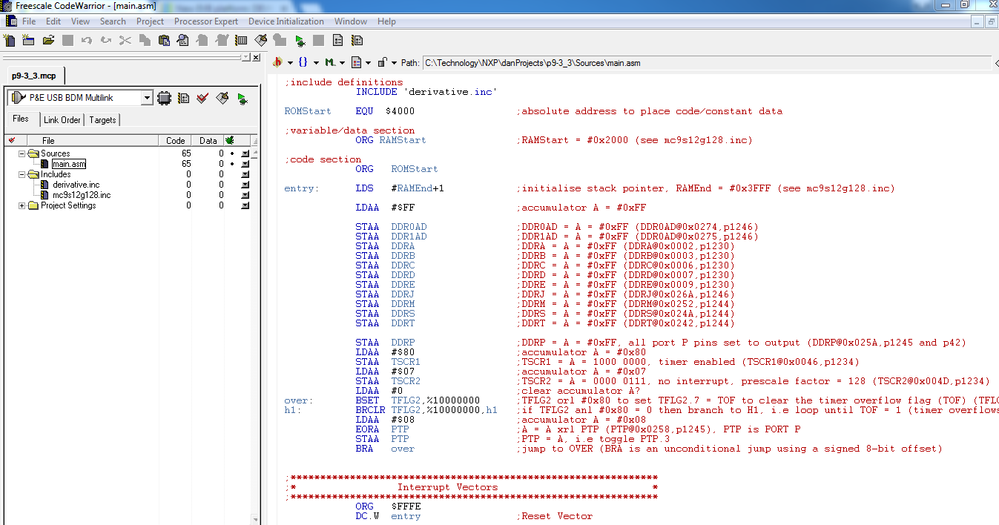Click the document list icon in main toolbar

point(338,40)
